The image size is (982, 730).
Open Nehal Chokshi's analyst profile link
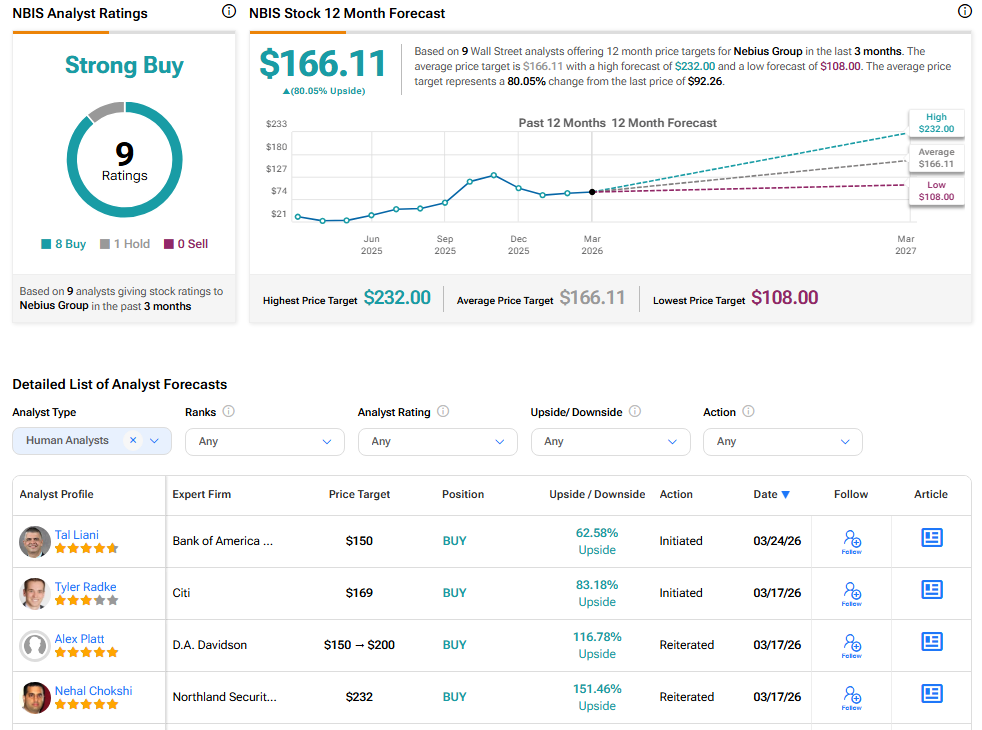[x=93, y=691]
